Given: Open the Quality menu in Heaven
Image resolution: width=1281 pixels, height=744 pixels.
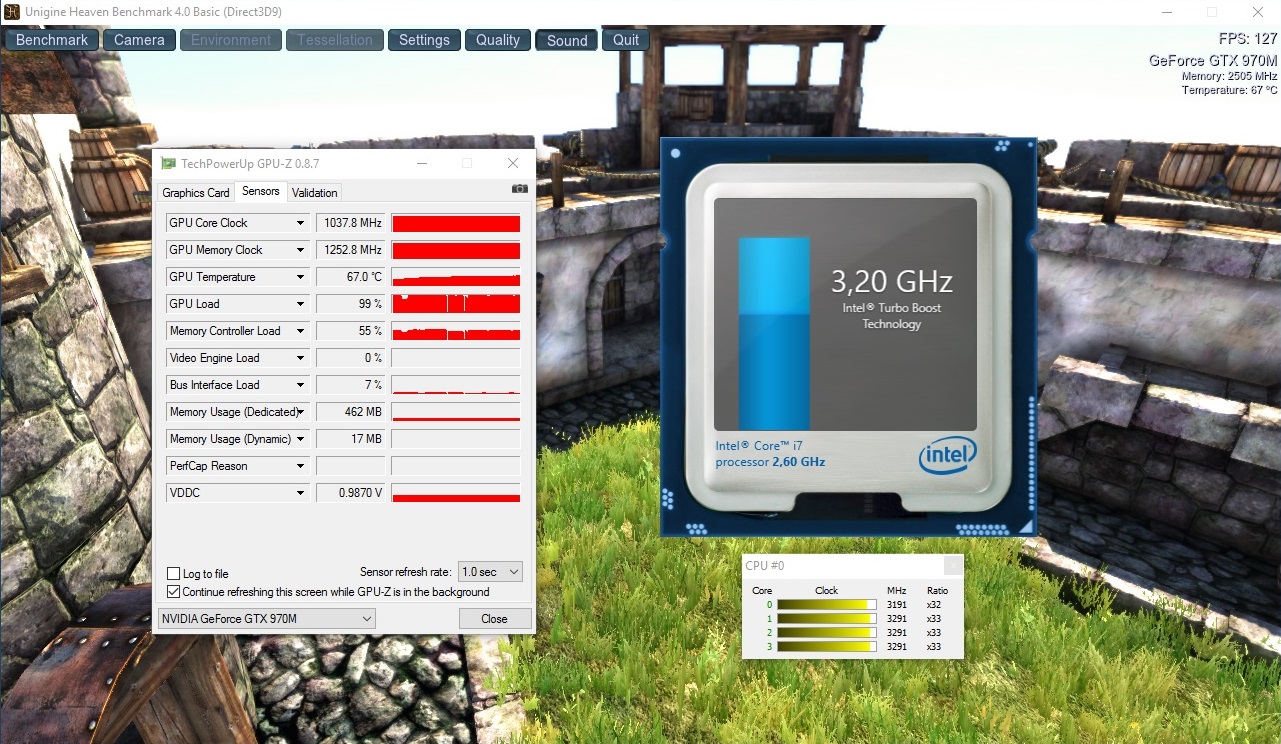Looking at the screenshot, I should pyautogui.click(x=498, y=40).
